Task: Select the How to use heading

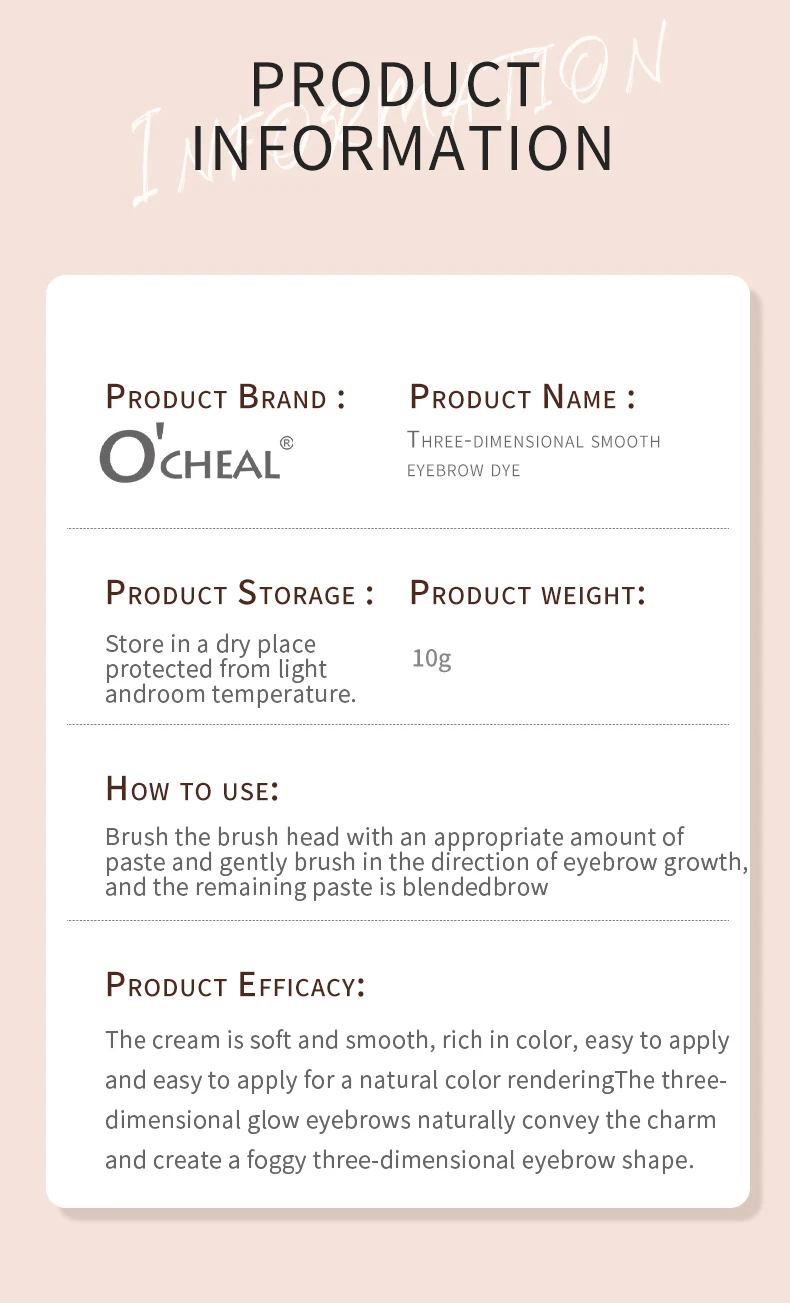Action: pos(192,789)
